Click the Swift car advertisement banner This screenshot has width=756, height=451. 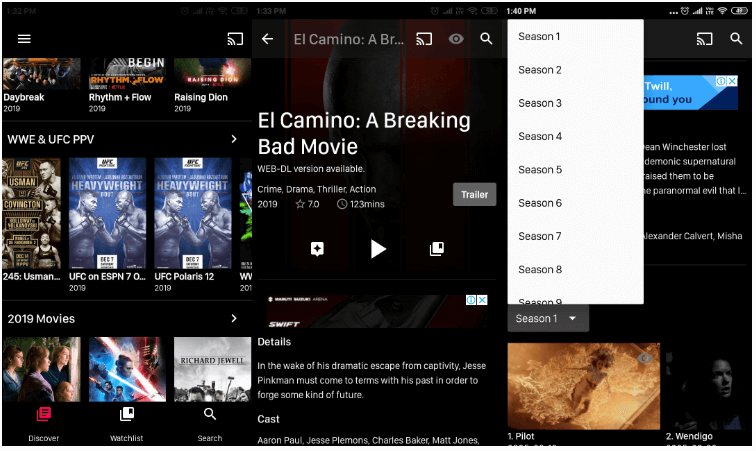click(377, 312)
